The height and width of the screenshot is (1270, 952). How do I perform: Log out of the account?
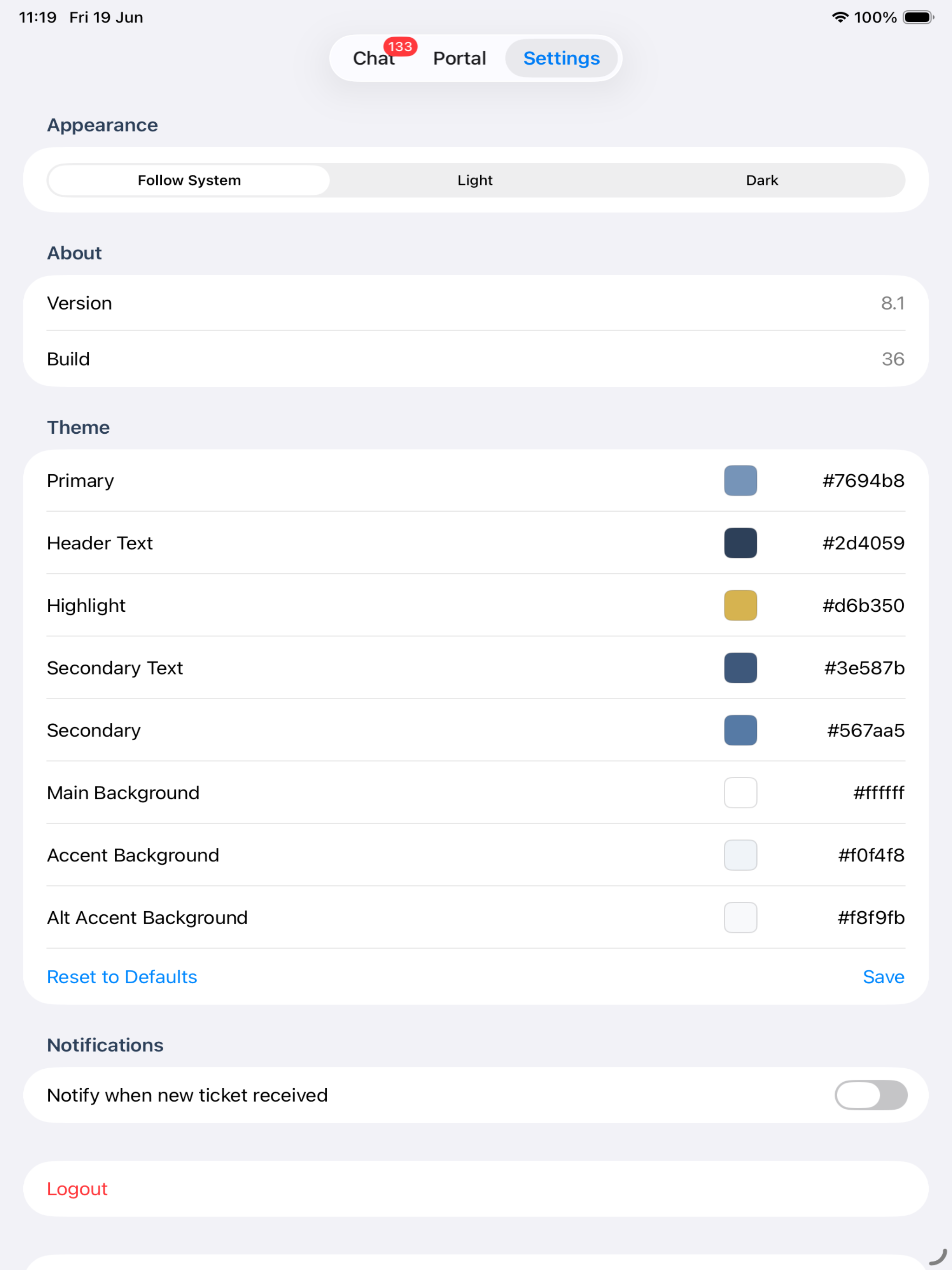coord(476,1189)
